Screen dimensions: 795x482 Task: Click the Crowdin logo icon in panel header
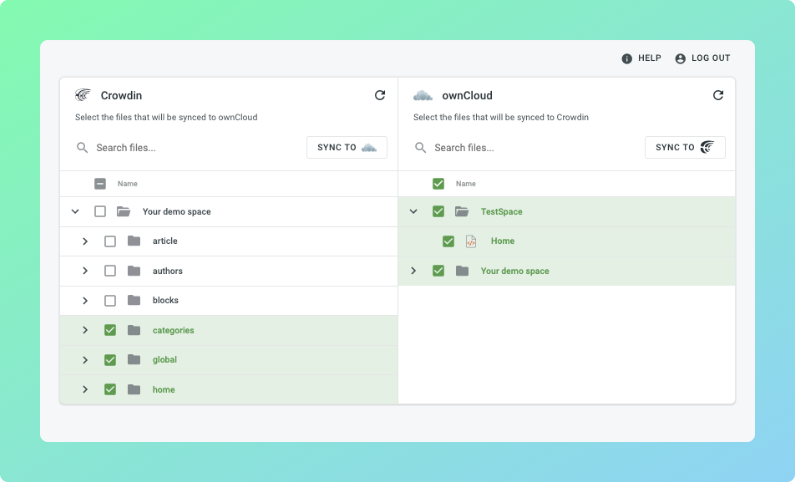83,95
